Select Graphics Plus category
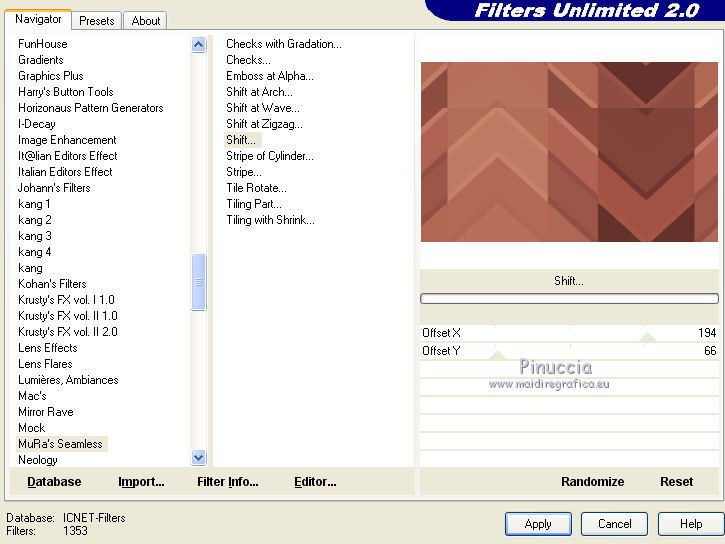The height and width of the screenshot is (544, 725). tap(51, 76)
